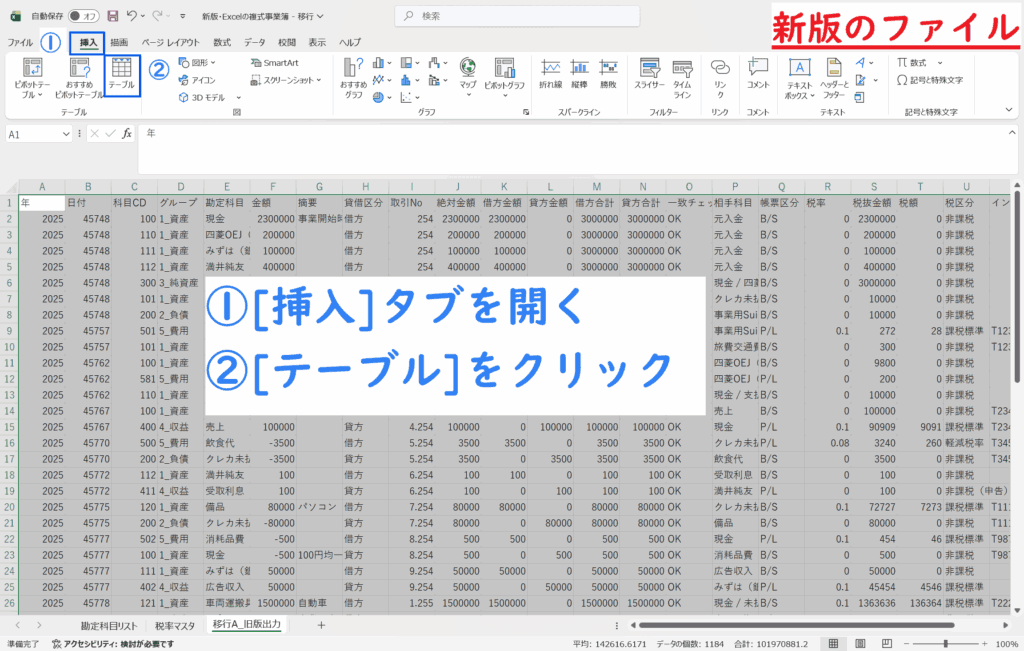1024x651 pixels.
Task: Open the ピボットテーブル (PivotTable) tool
Action: [32, 76]
